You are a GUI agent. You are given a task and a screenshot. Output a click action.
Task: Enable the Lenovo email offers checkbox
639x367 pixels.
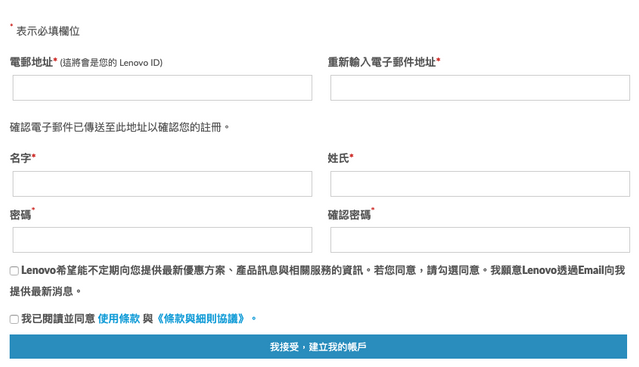click(14, 271)
